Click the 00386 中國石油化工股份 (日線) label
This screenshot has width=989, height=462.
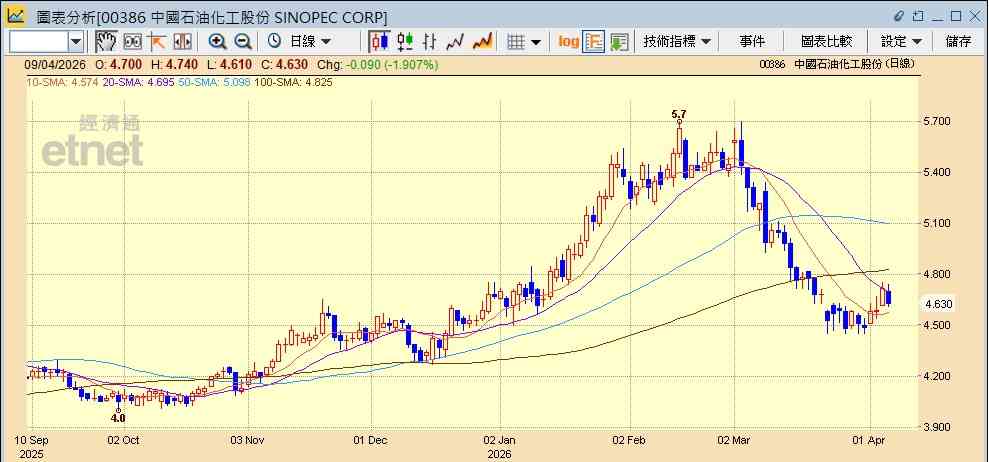[837, 64]
